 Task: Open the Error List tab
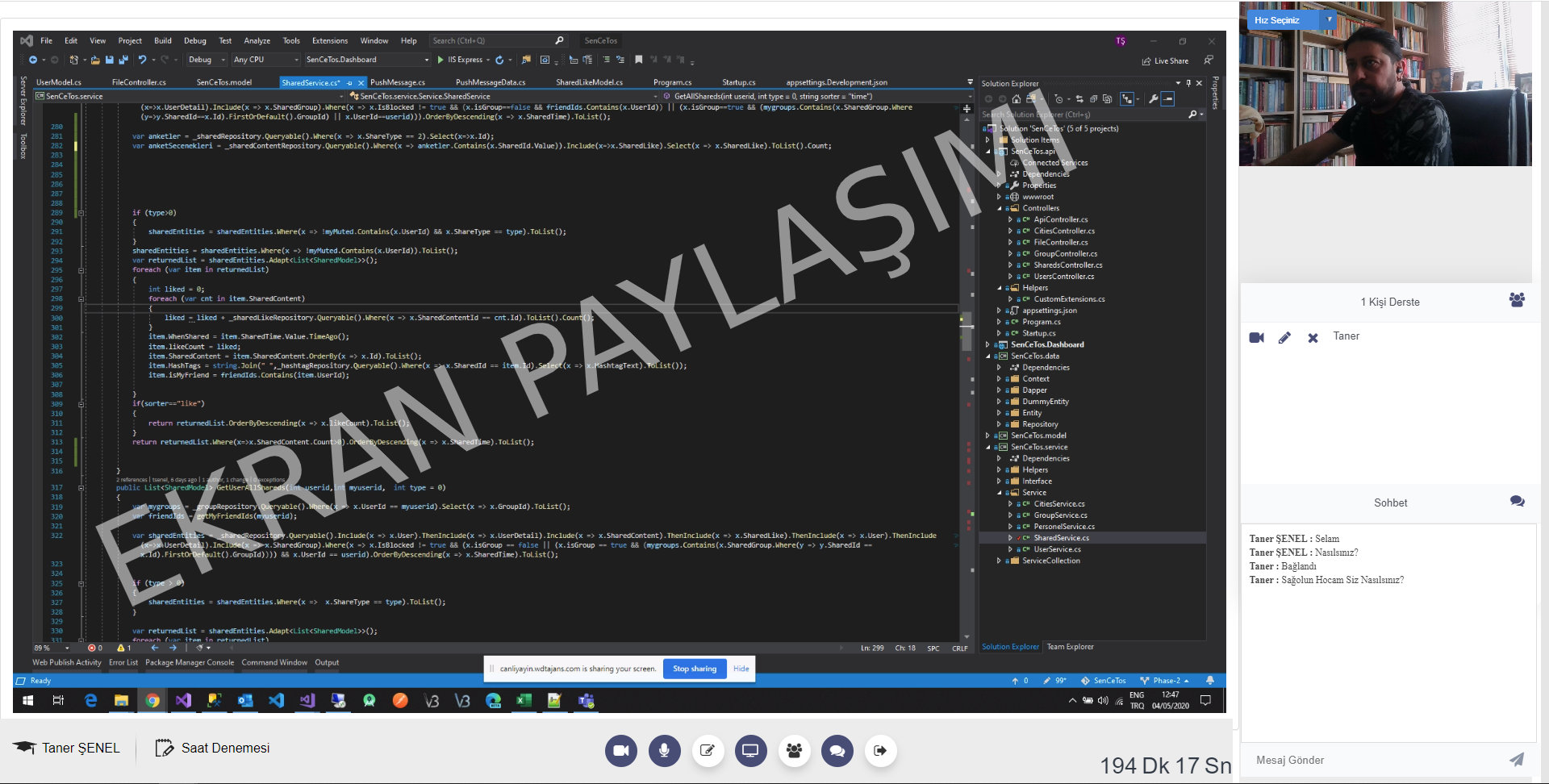pyautogui.click(x=123, y=662)
